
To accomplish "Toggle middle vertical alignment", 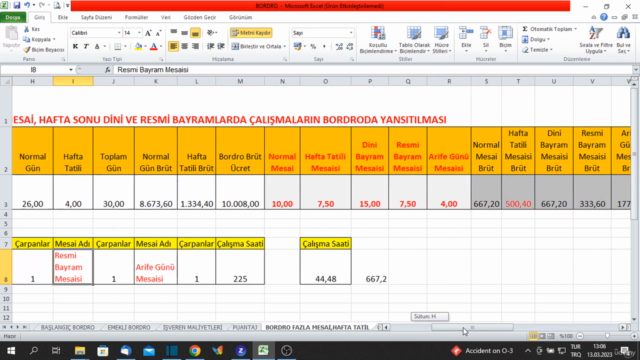I will tap(184, 33).
